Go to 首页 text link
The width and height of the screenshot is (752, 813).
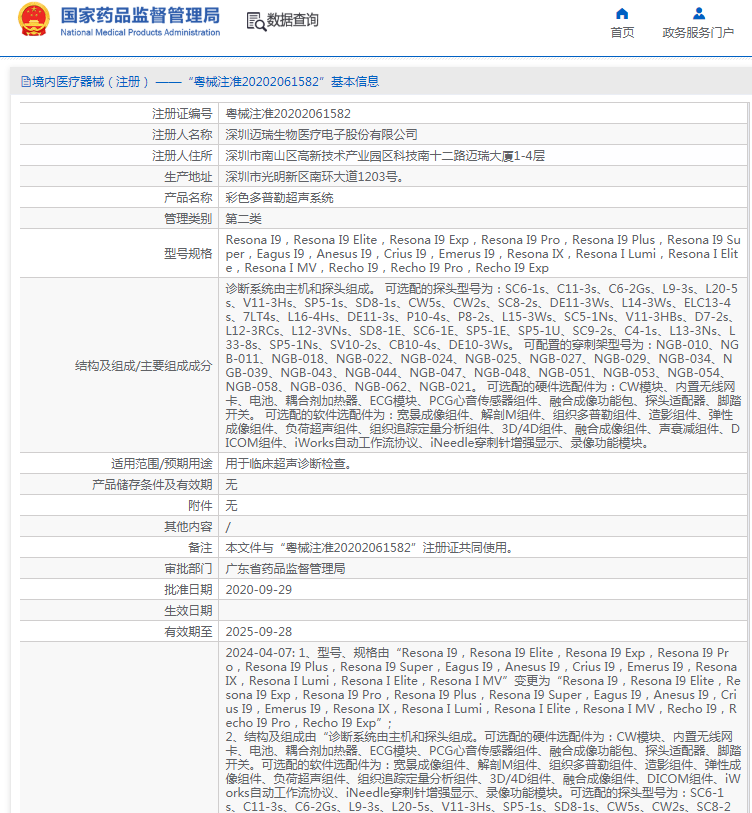(622, 33)
